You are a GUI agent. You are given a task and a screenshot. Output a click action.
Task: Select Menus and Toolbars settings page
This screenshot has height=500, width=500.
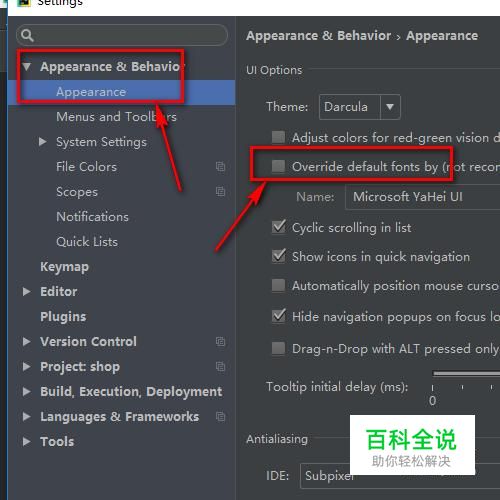(x=116, y=117)
